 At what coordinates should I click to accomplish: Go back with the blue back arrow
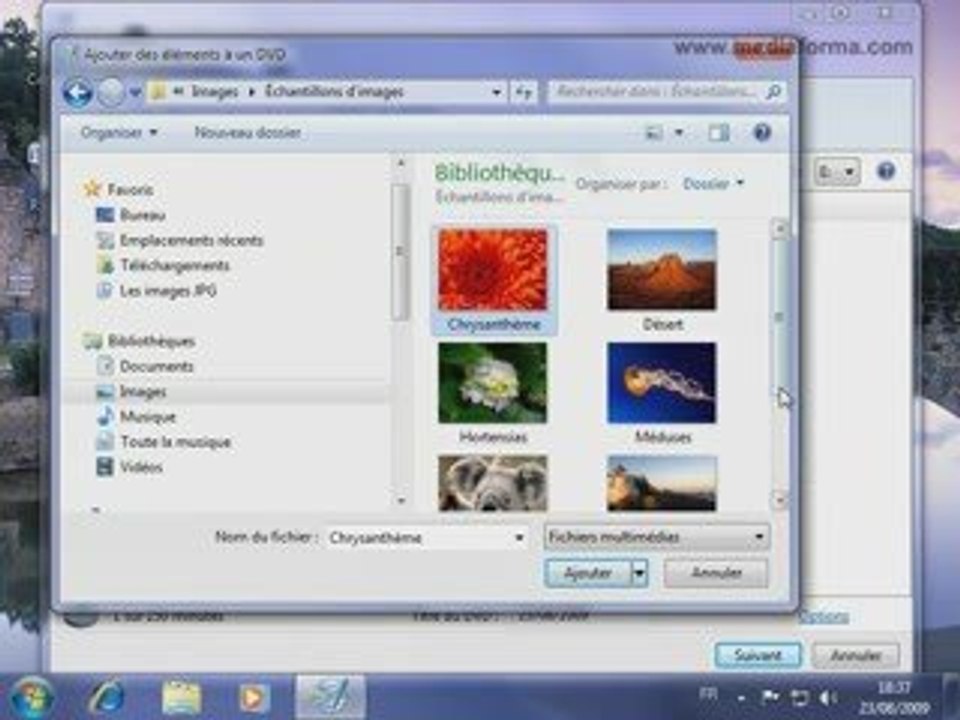[78, 93]
